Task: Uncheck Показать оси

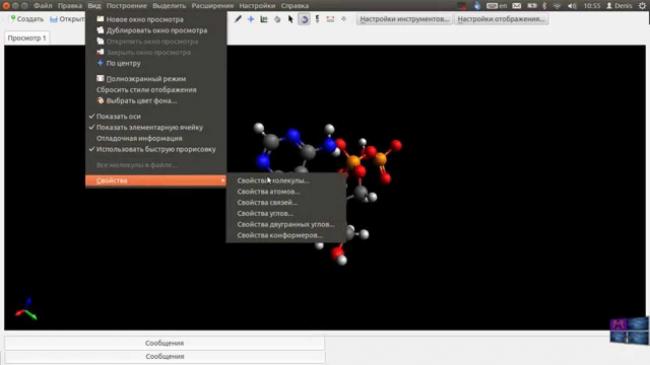Action: [156, 117]
